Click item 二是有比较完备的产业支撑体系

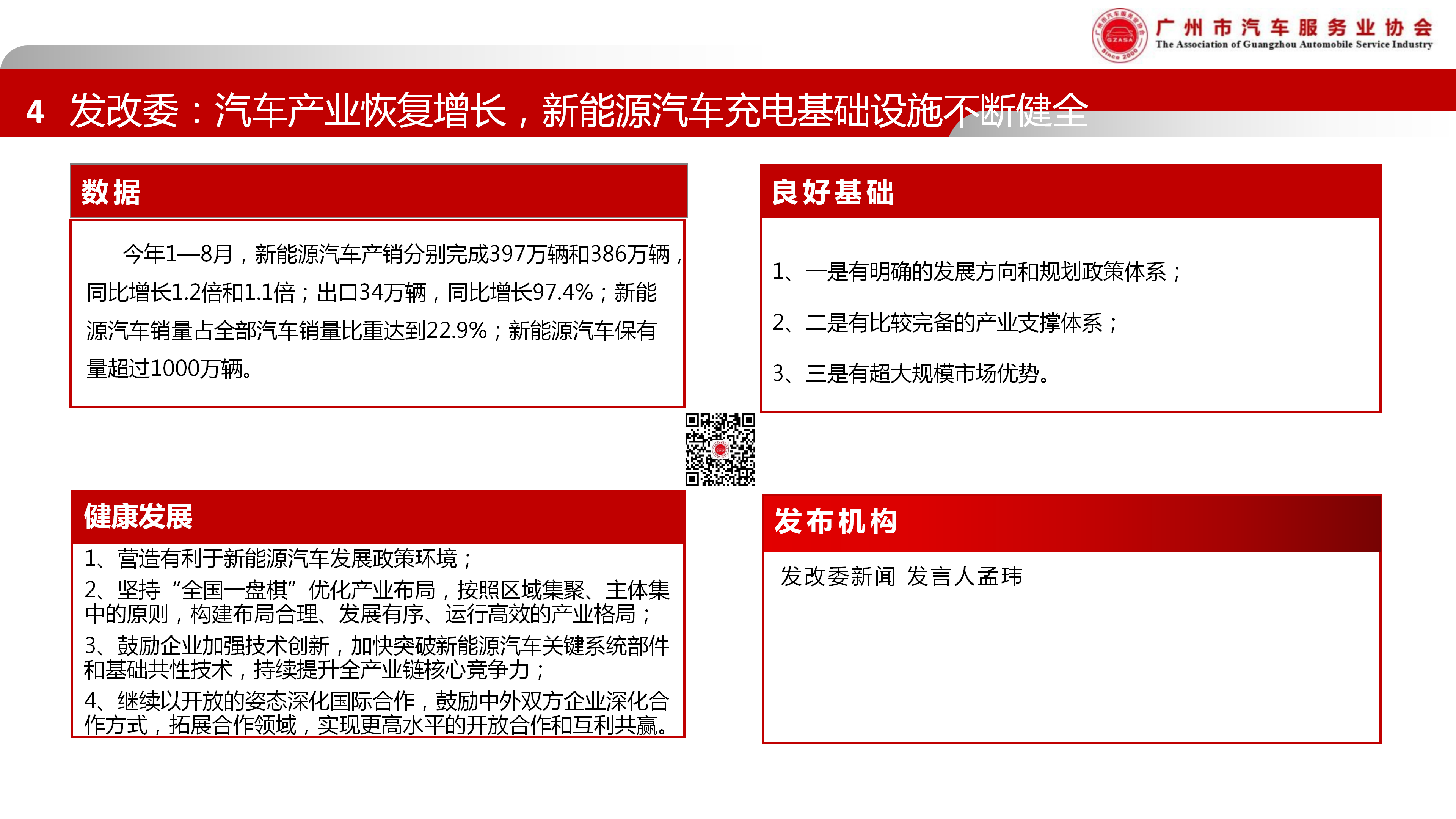[945, 323]
